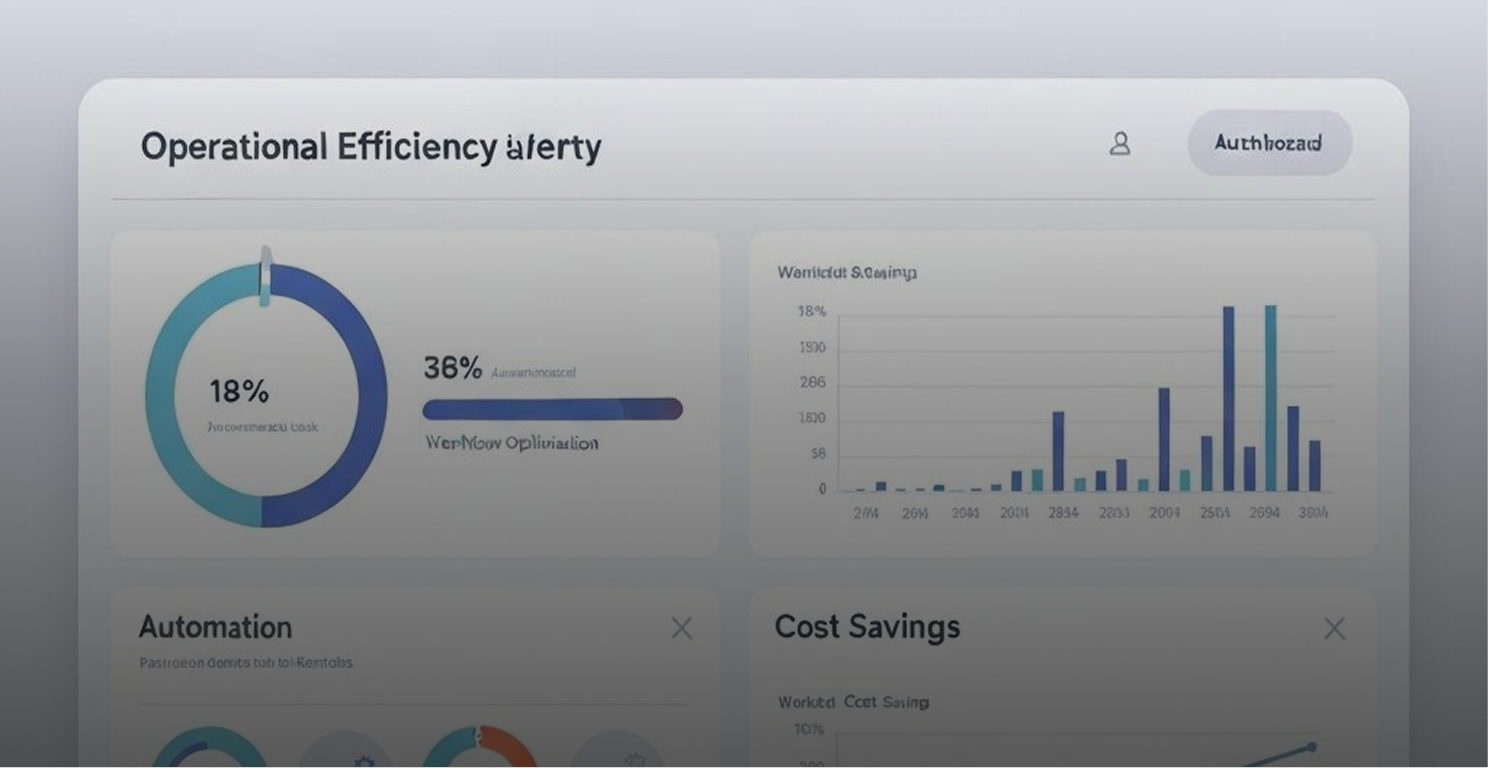1488x768 pixels.
Task: Dismiss the Automation card with its X
Action: click(681, 628)
